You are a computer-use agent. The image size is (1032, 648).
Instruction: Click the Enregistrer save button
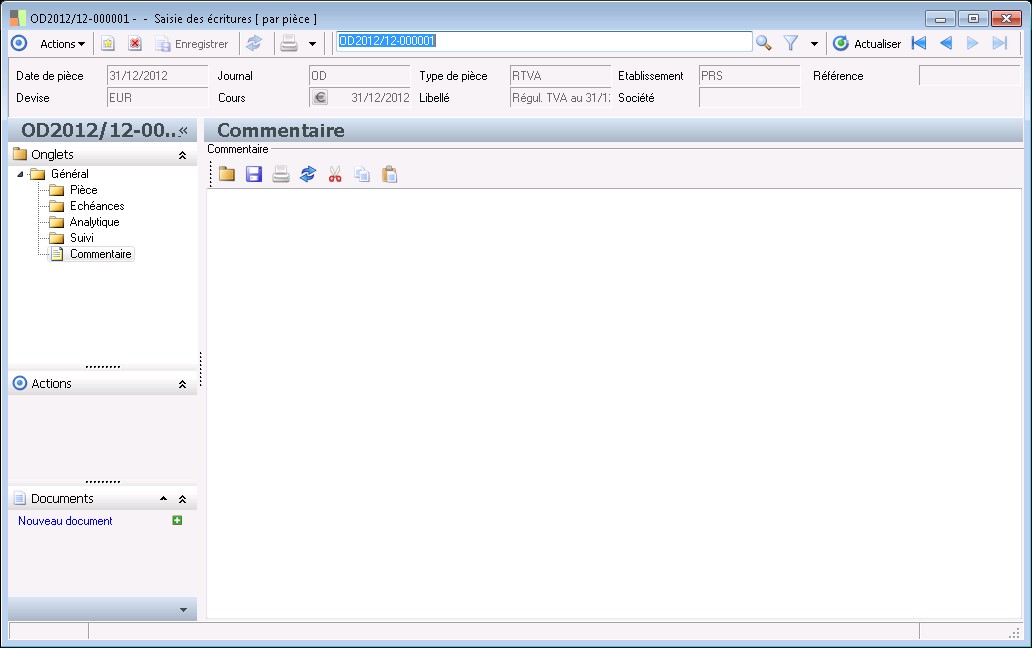click(x=192, y=44)
